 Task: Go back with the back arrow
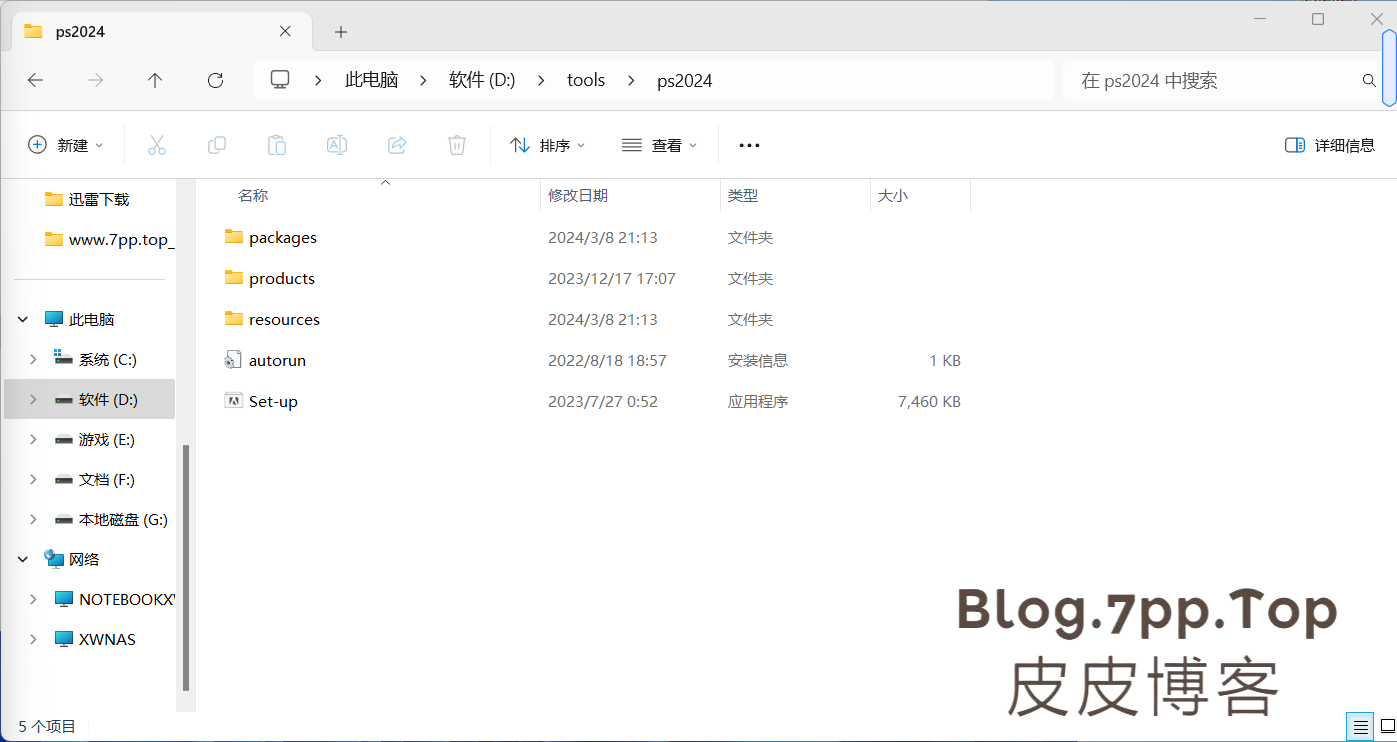tap(36, 81)
